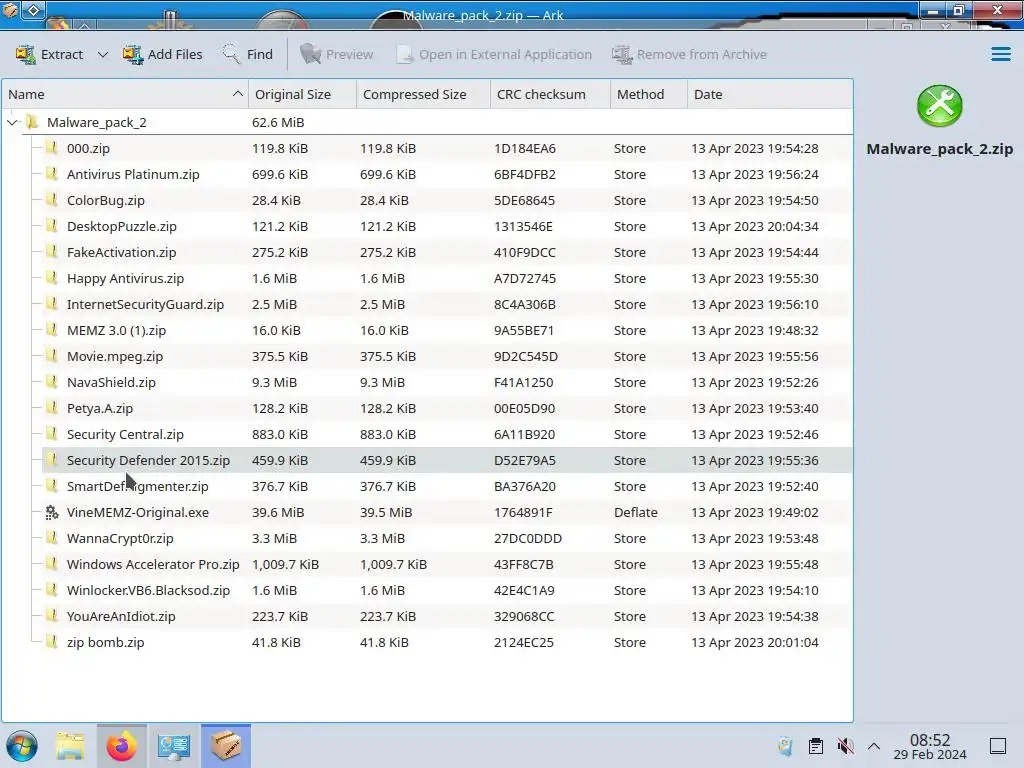Click the 000.zip archive icon
The image size is (1024, 768).
tap(52, 148)
